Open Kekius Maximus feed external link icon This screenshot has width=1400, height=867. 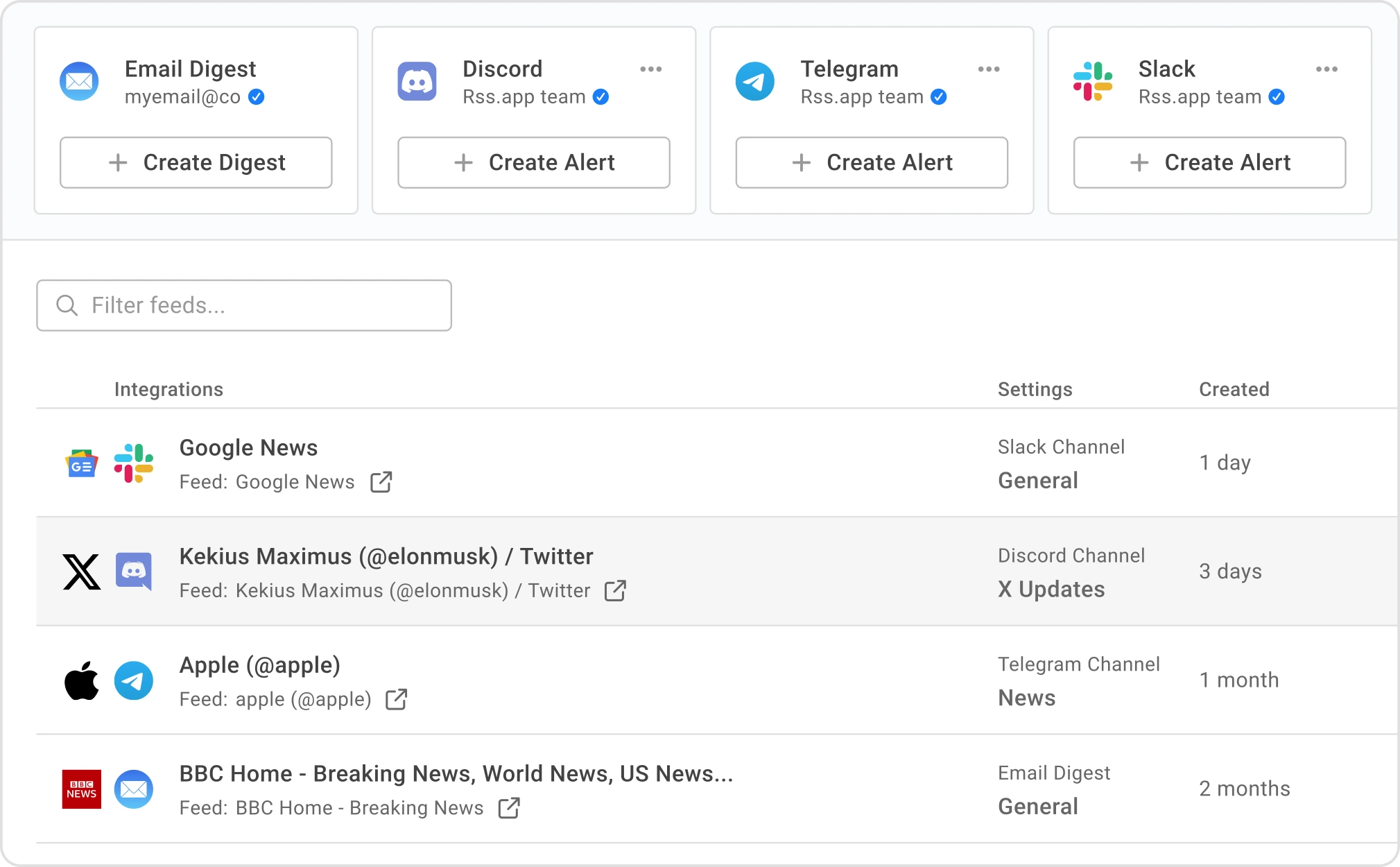[615, 591]
